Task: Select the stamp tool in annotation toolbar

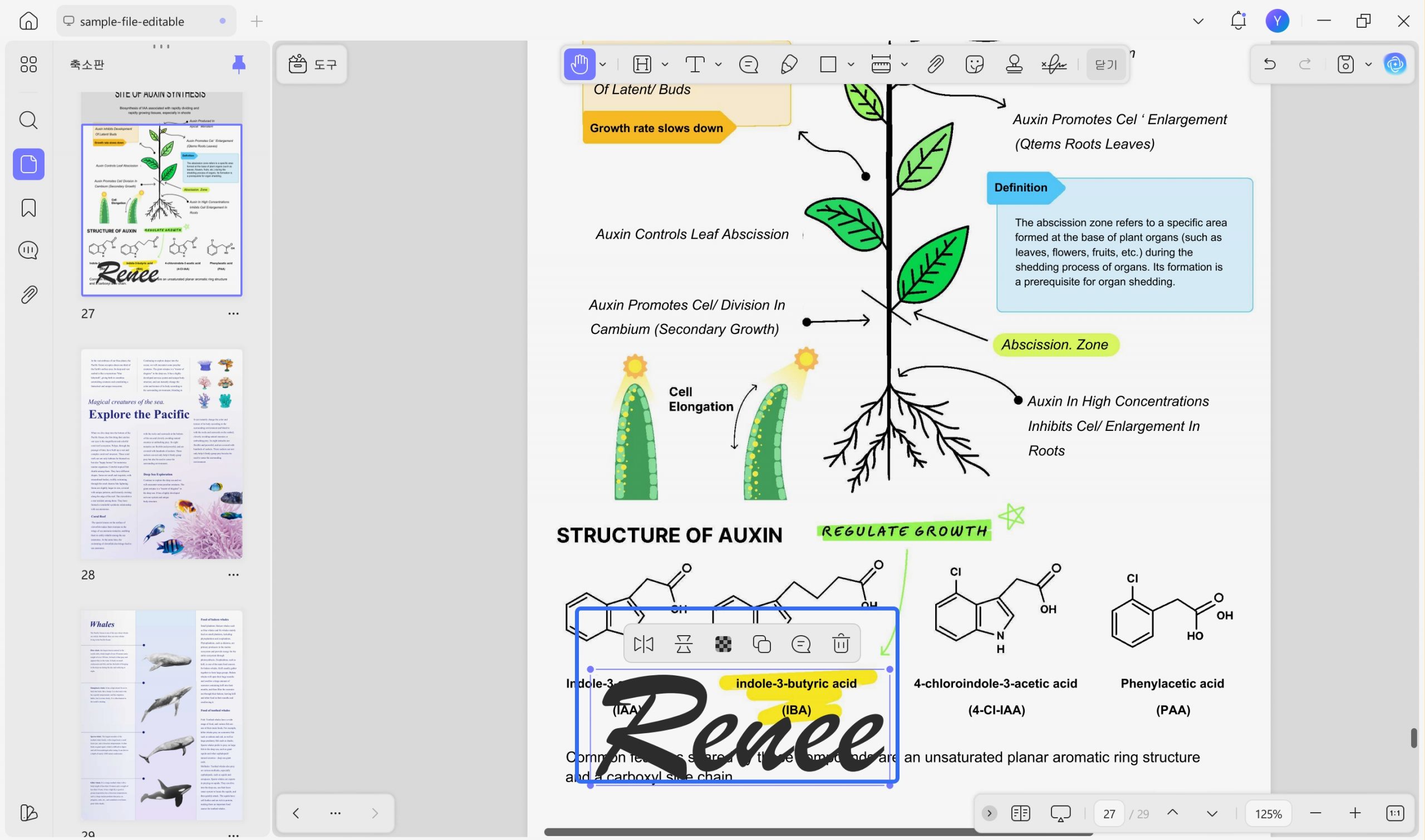Action: [1014, 64]
